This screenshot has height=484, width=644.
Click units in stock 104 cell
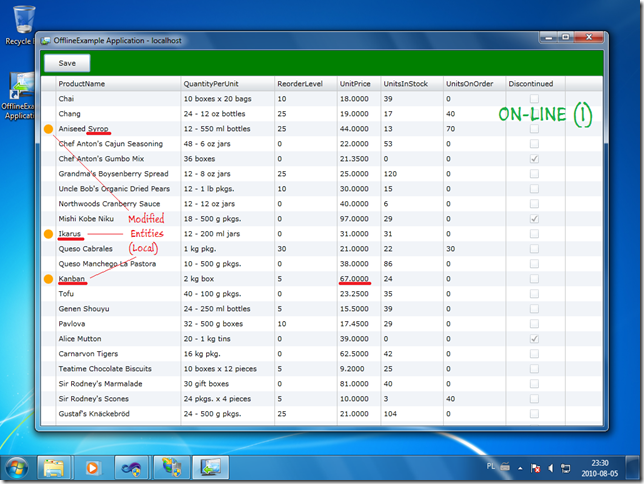tap(412, 414)
